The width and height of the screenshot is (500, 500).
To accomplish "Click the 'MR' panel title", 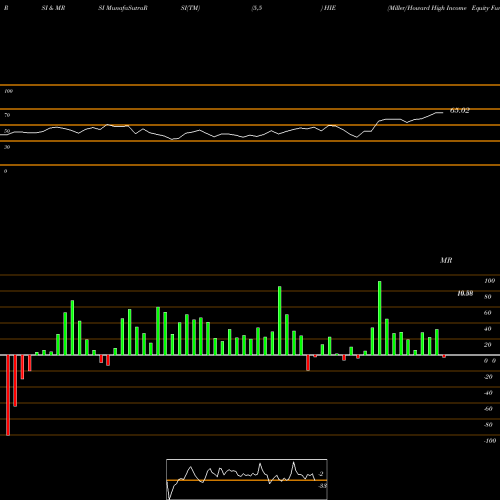I will [x=446, y=260].
